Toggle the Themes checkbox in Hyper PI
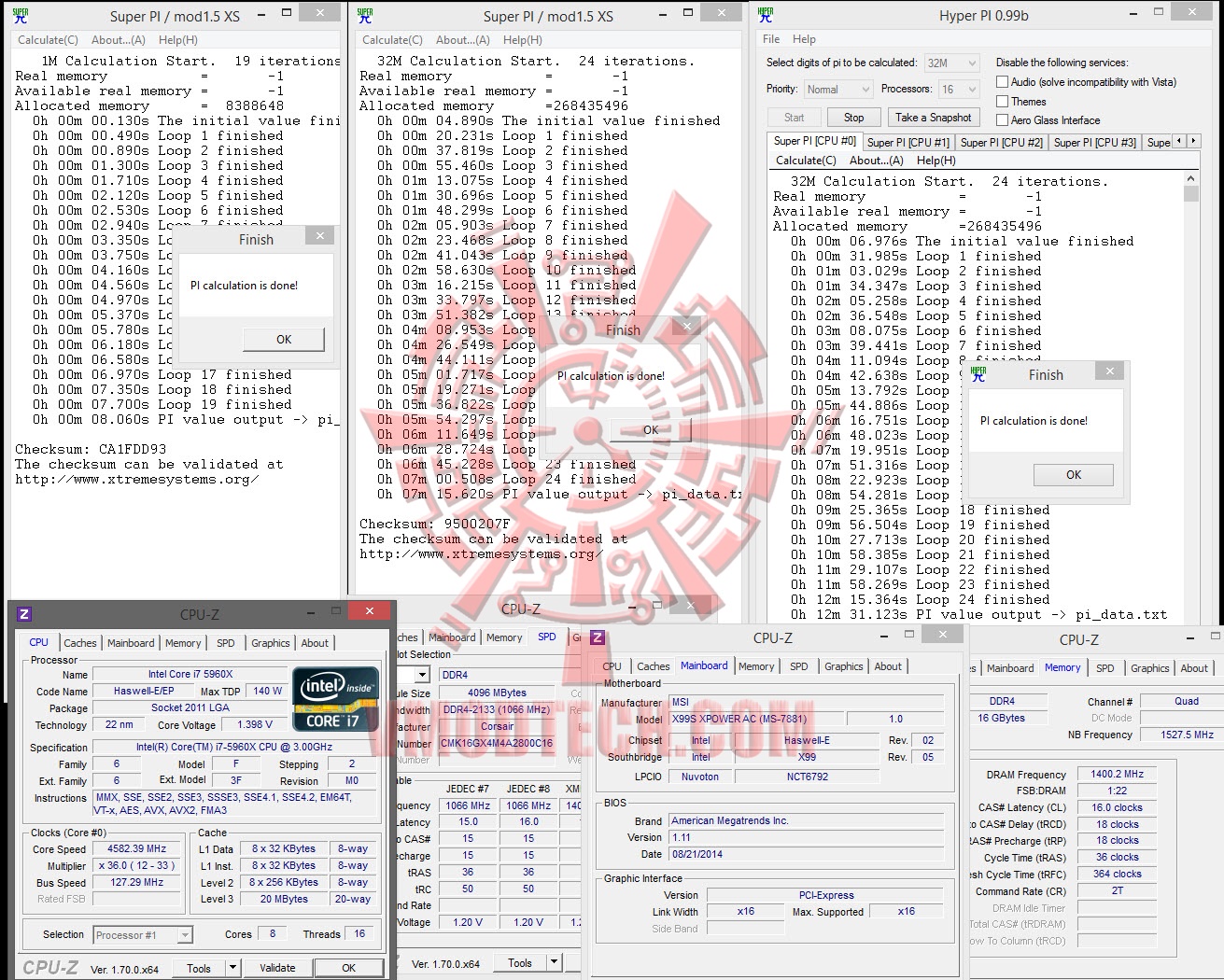 (1002, 101)
